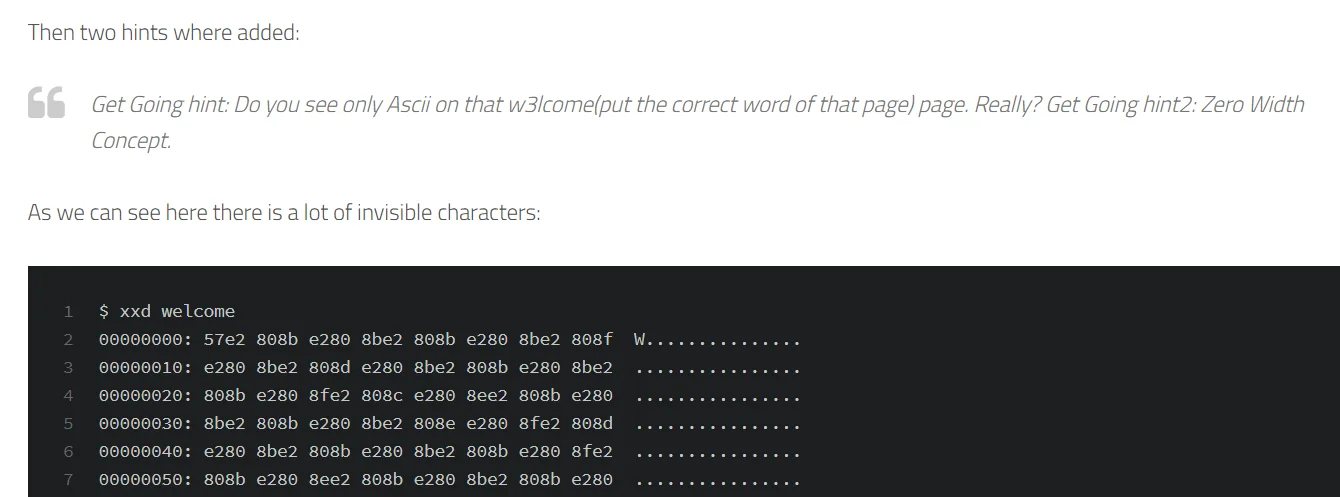Click the hex offset '00000050:'
Screen dimensions: 1340x497
pyautogui.click(x=146, y=479)
